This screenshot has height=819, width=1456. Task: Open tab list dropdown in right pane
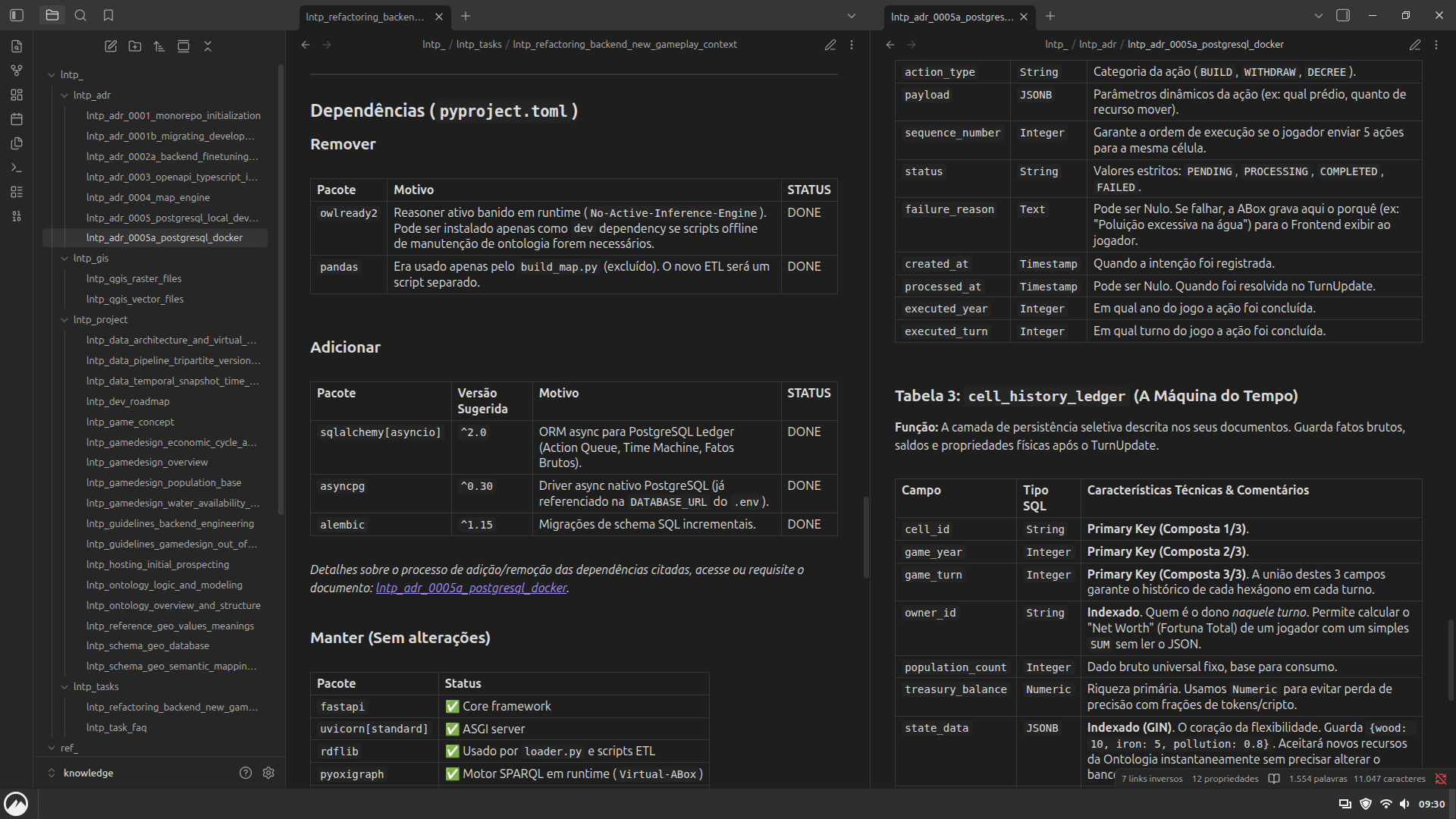pos(1318,15)
